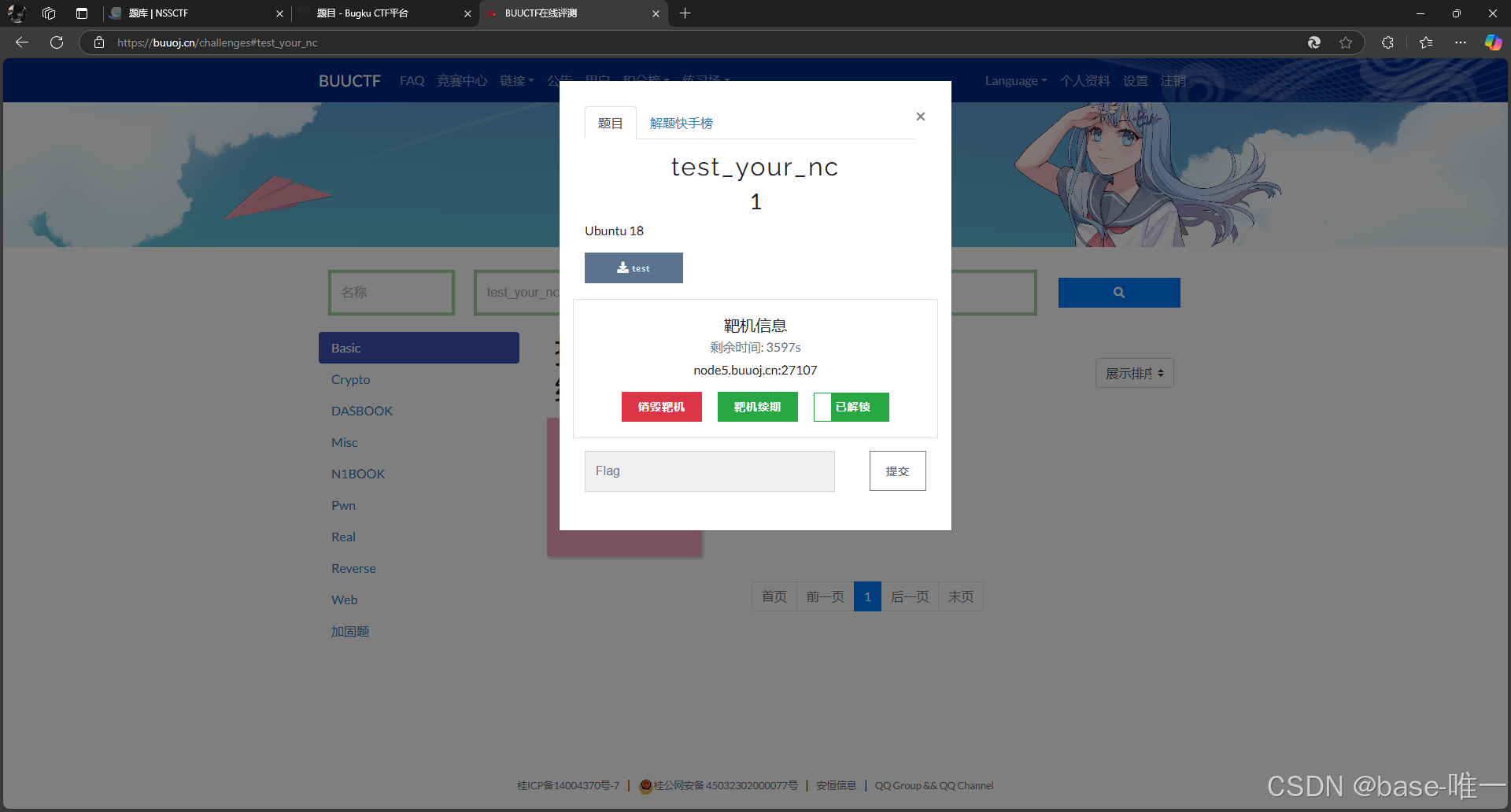Open the Favorites list icon
Screen dimensions: 1511x812
tap(1425, 42)
